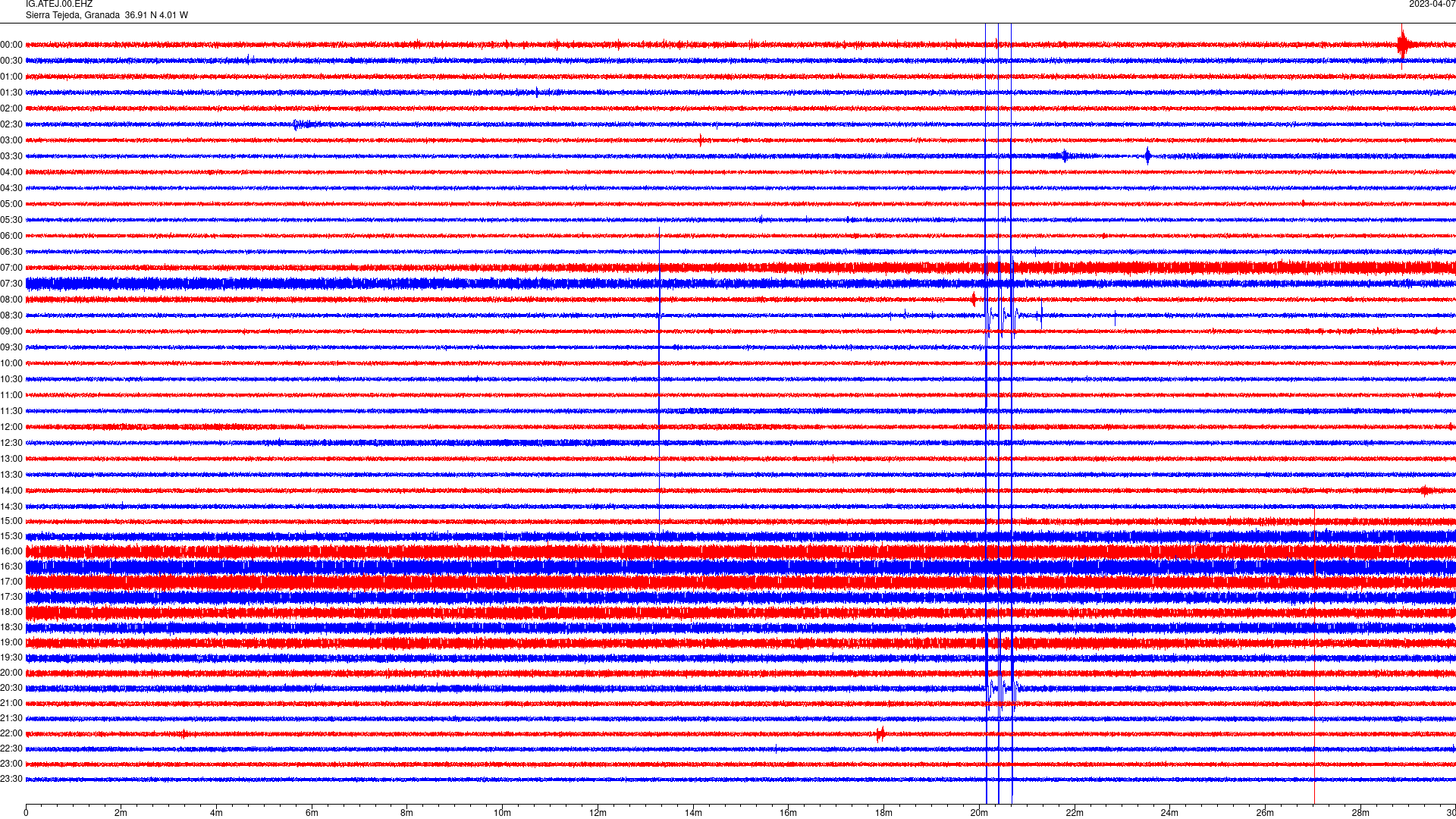Image resolution: width=1456 pixels, height=819 pixels.
Task: Select the 22:00 time row label
Action: (11, 733)
